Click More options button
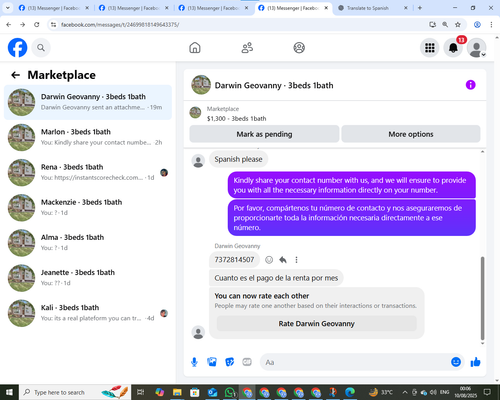The image size is (500, 400). (411, 134)
